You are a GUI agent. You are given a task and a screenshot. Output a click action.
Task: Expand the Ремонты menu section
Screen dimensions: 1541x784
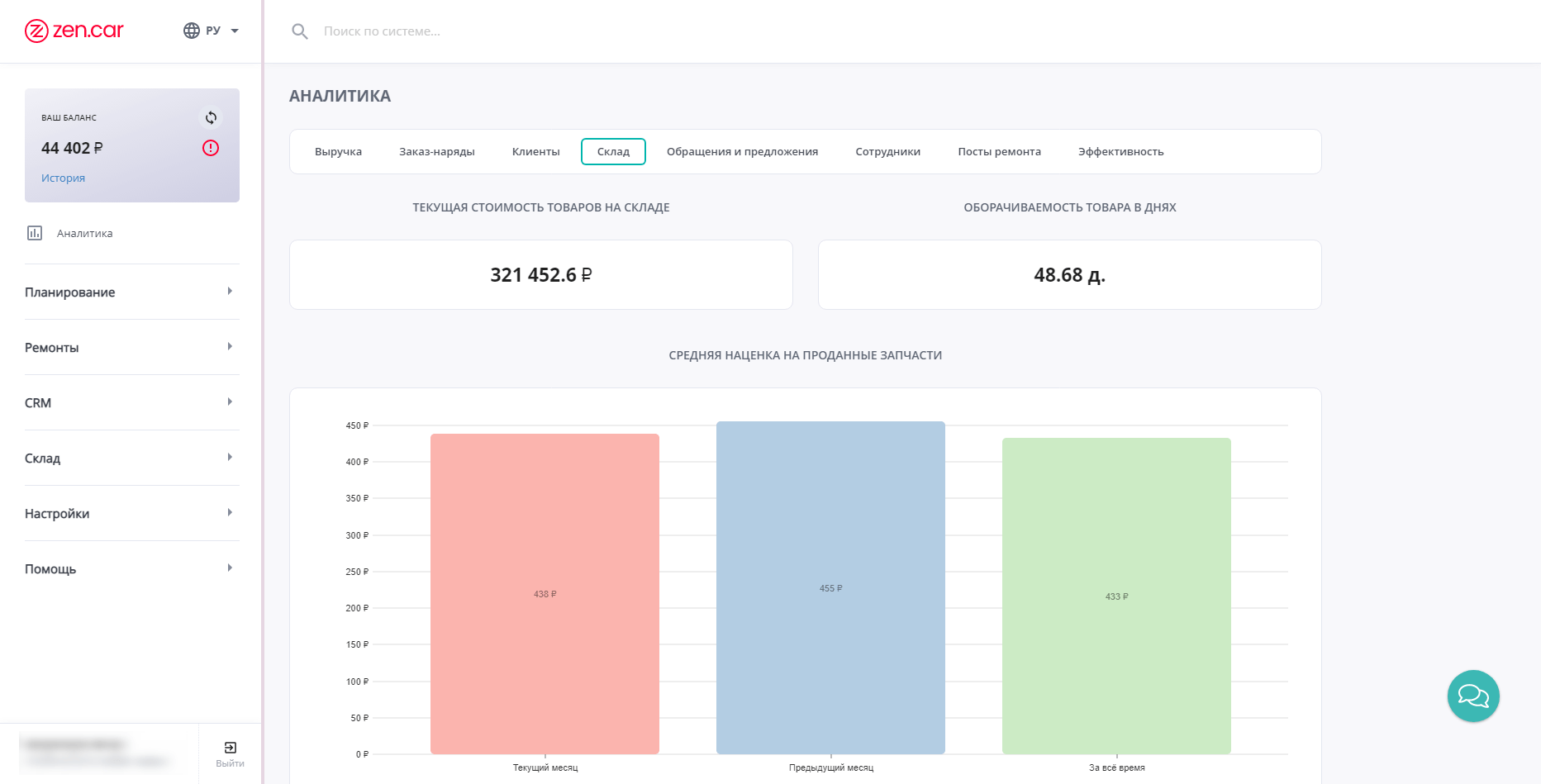click(132, 347)
